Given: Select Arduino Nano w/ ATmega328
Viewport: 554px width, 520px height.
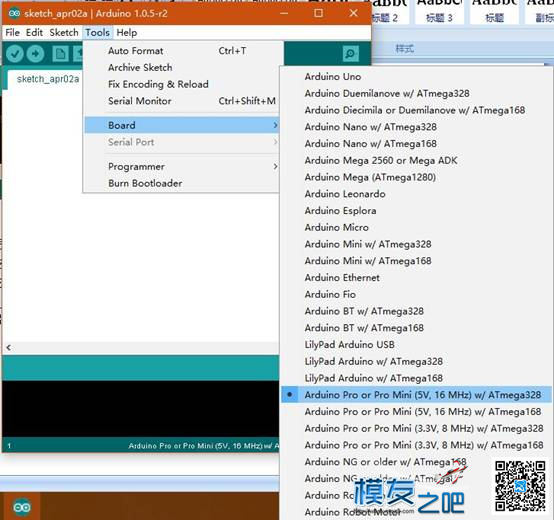Looking at the screenshot, I should [x=416, y=127].
